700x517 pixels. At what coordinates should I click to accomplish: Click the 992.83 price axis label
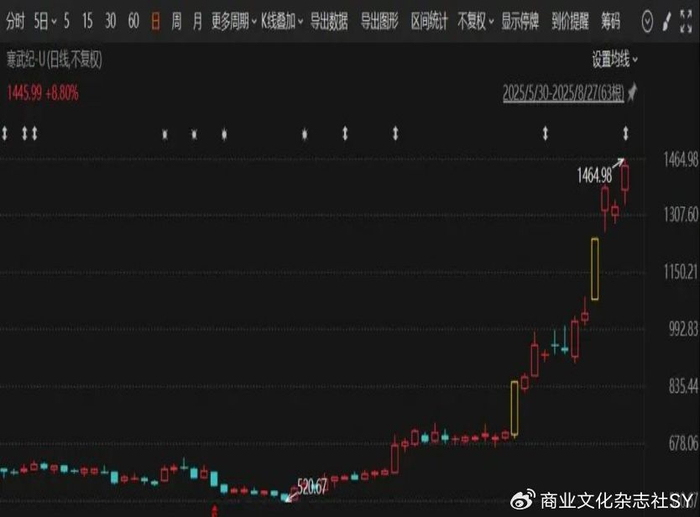point(683,329)
